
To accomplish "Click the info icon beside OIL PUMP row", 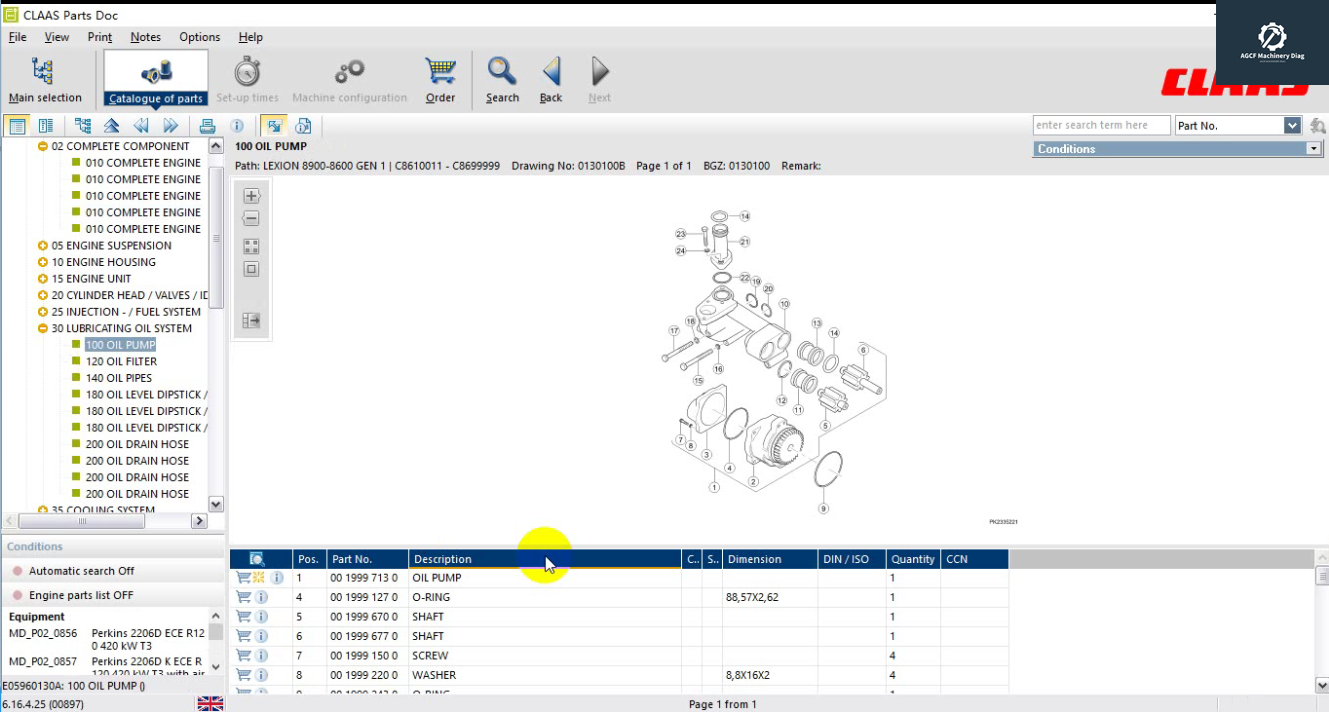I will click(277, 577).
